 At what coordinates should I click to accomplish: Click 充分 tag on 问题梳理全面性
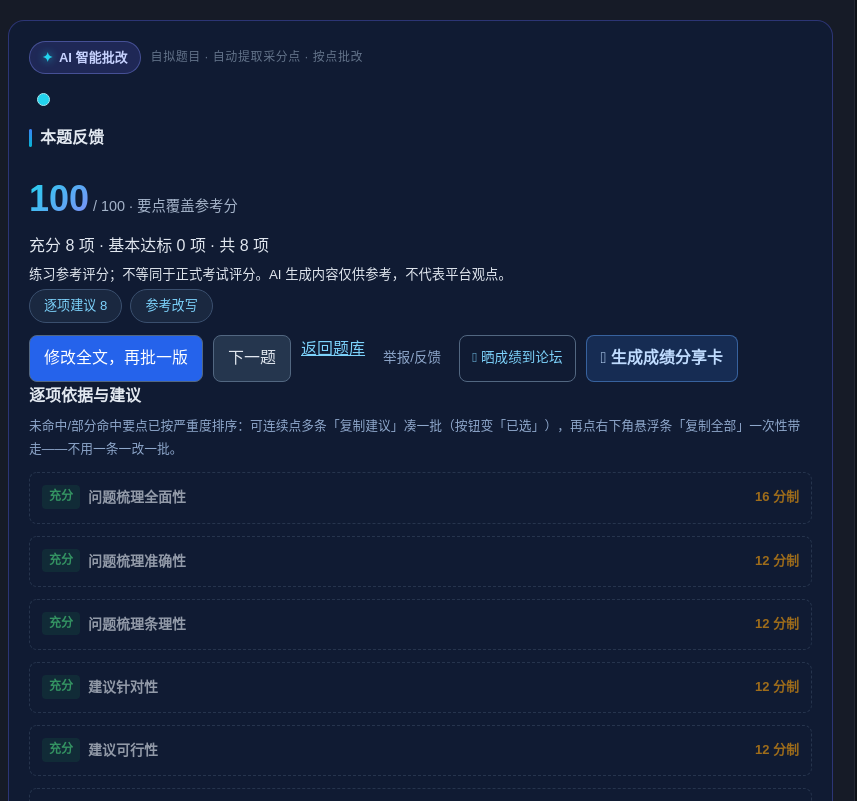point(61,497)
